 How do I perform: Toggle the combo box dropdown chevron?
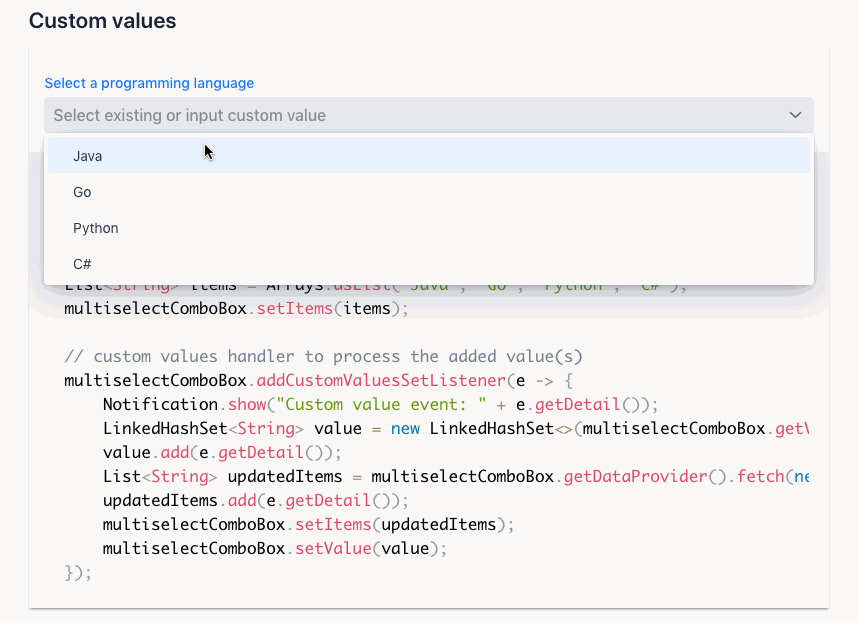click(x=795, y=115)
